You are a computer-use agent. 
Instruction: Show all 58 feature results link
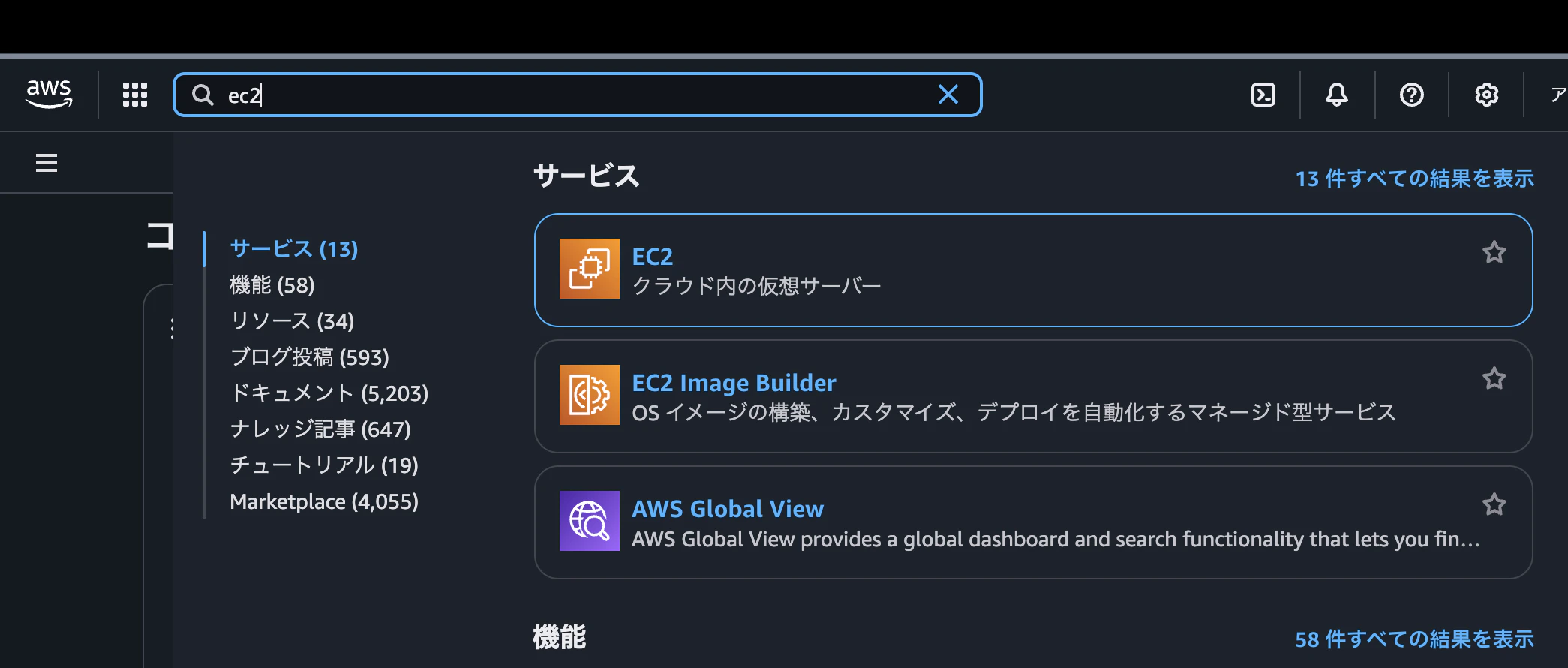click(1415, 639)
